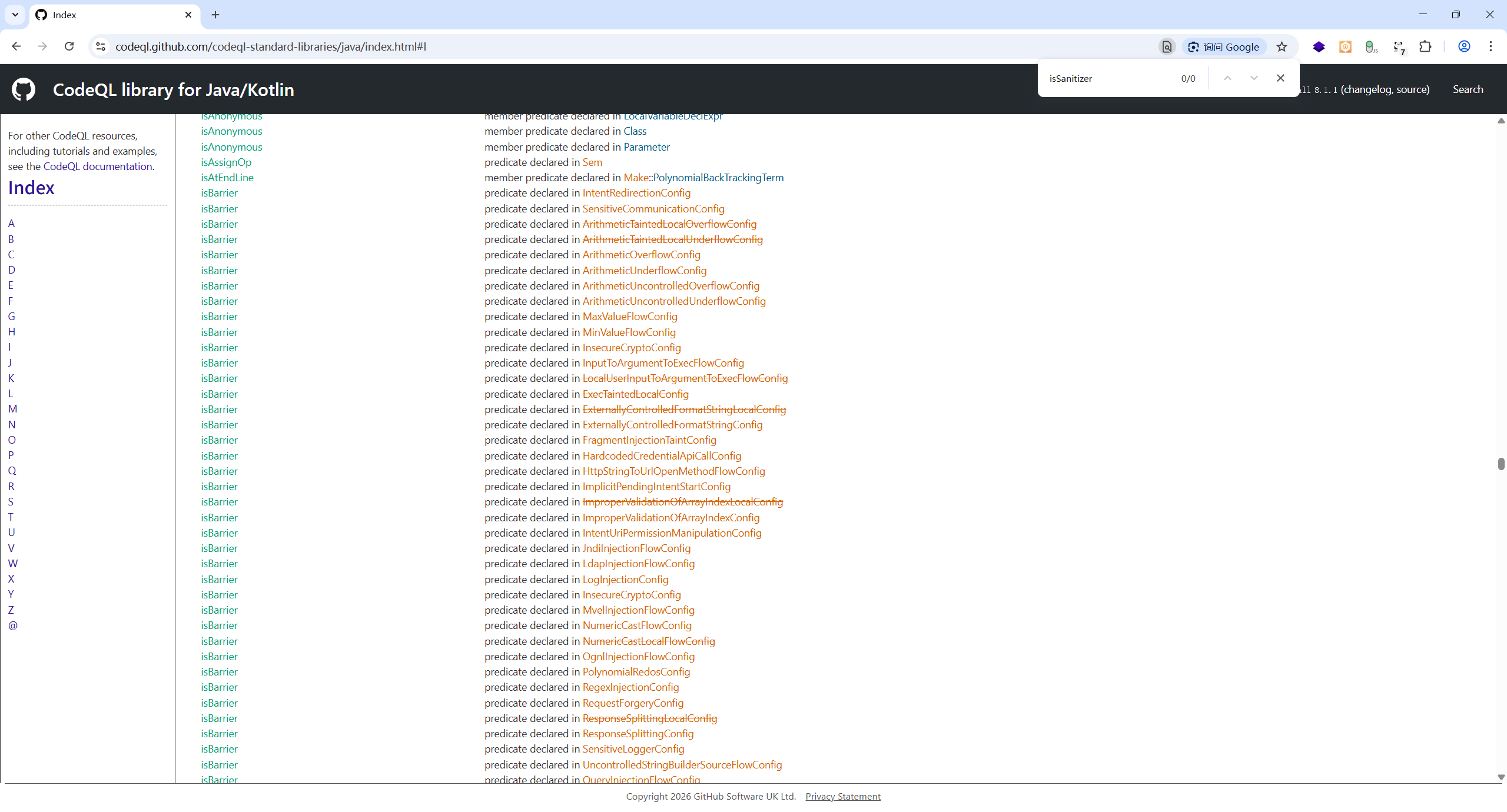Jump to index letter M

[x=12, y=409]
